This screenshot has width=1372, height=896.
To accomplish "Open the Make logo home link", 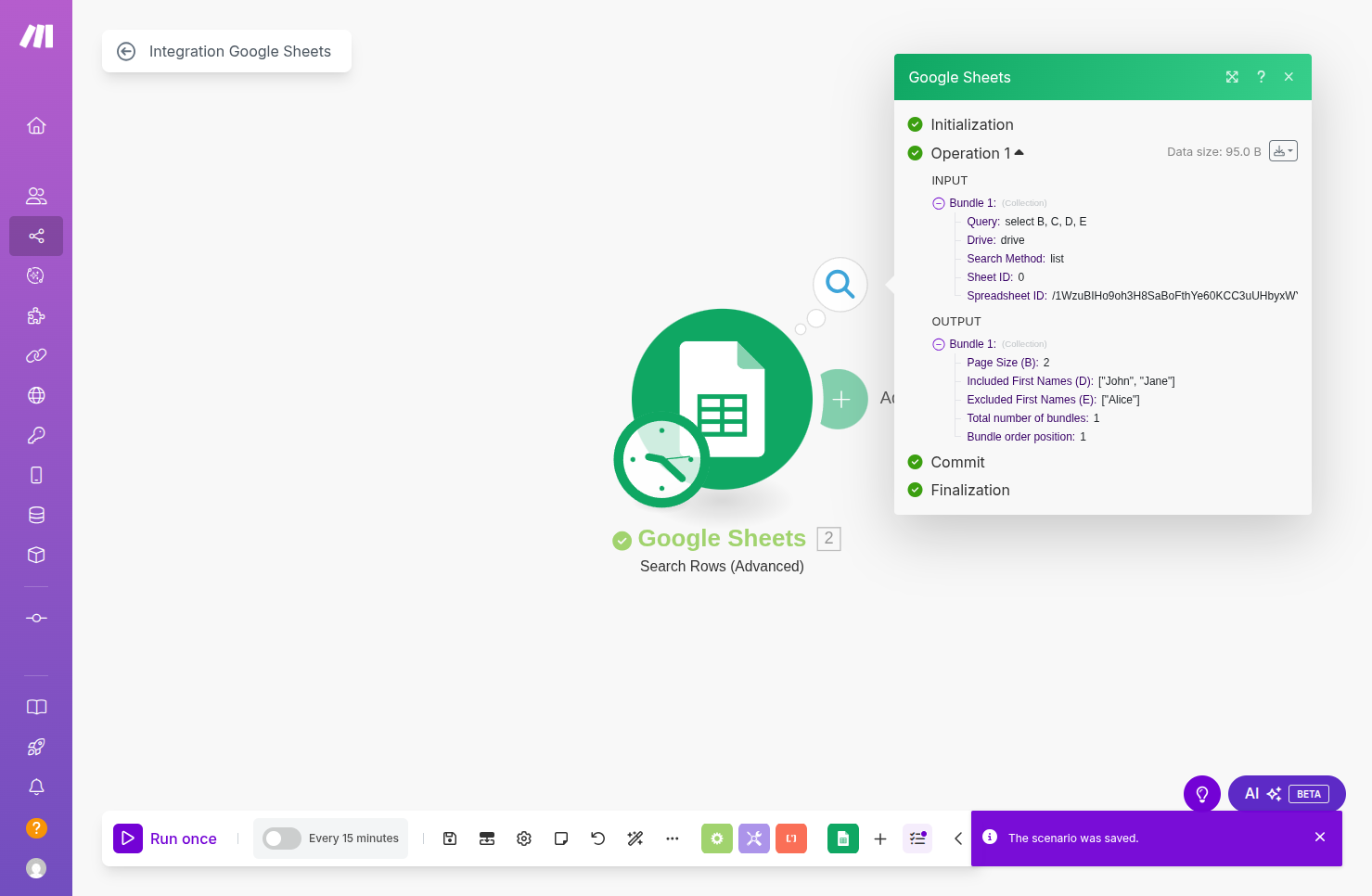I will point(36,36).
